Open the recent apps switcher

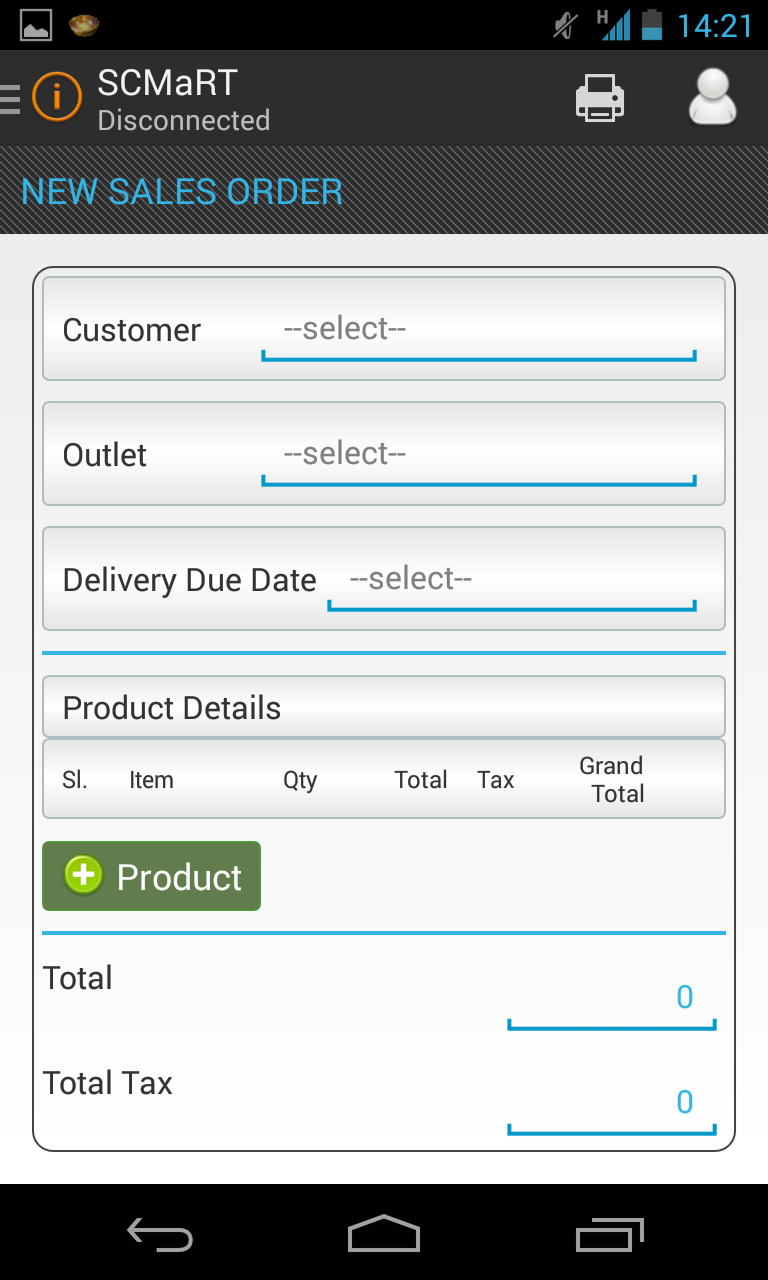pos(609,1234)
